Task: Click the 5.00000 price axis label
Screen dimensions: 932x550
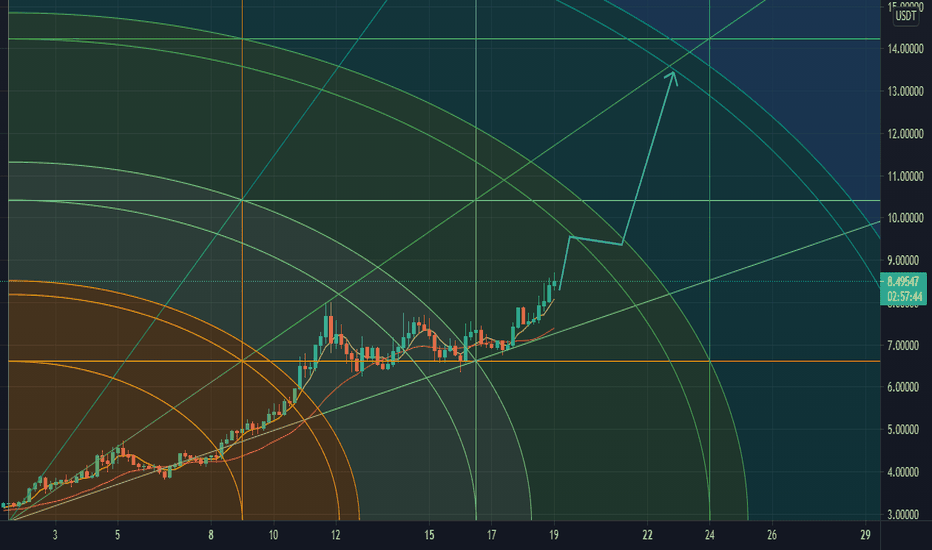Action: click(903, 429)
